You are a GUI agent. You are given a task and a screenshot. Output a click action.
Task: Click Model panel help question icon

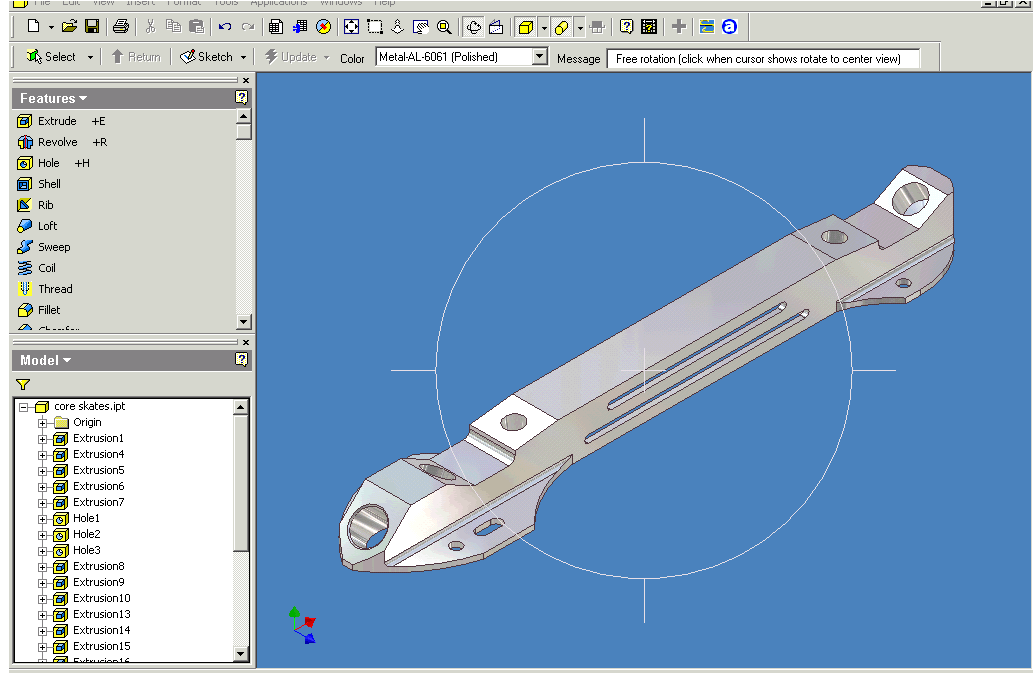(x=242, y=359)
